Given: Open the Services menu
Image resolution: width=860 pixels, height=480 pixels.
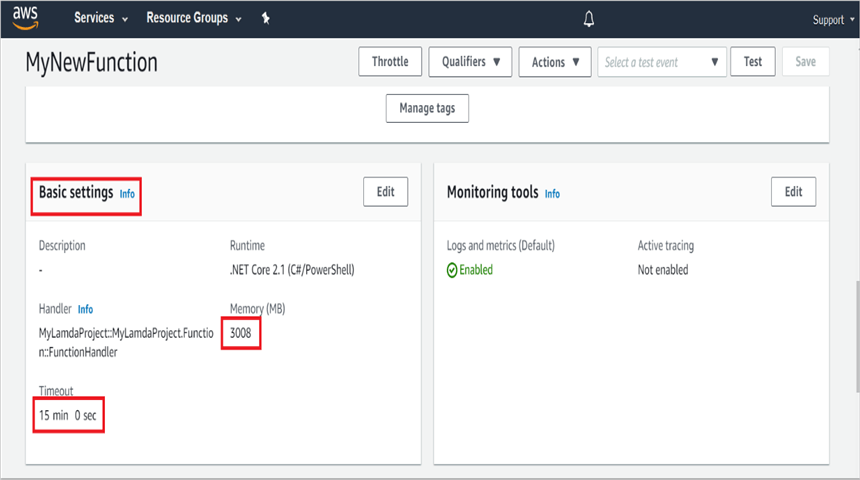Looking at the screenshot, I should tap(101, 19).
